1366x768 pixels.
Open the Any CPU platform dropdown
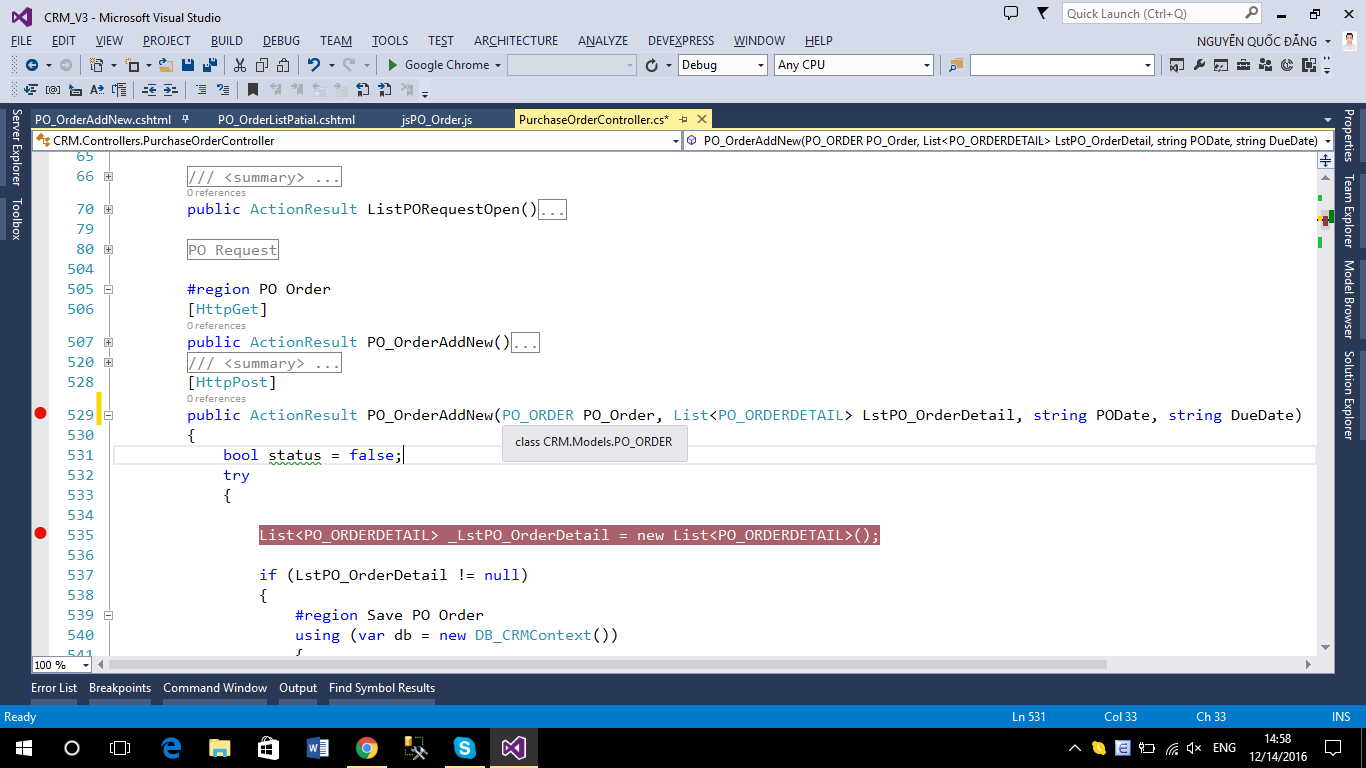[925, 65]
